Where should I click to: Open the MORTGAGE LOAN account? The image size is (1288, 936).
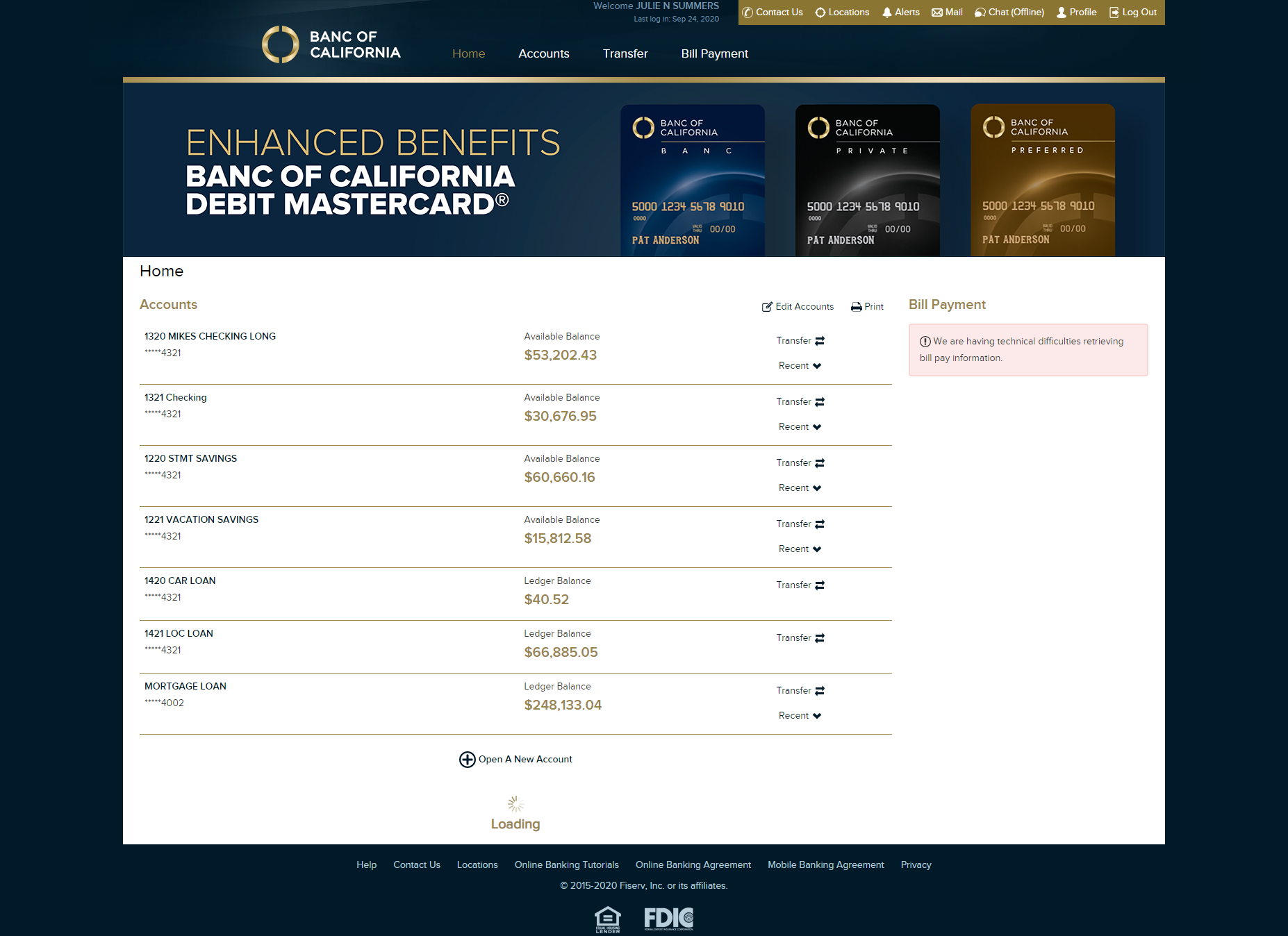pyautogui.click(x=185, y=686)
